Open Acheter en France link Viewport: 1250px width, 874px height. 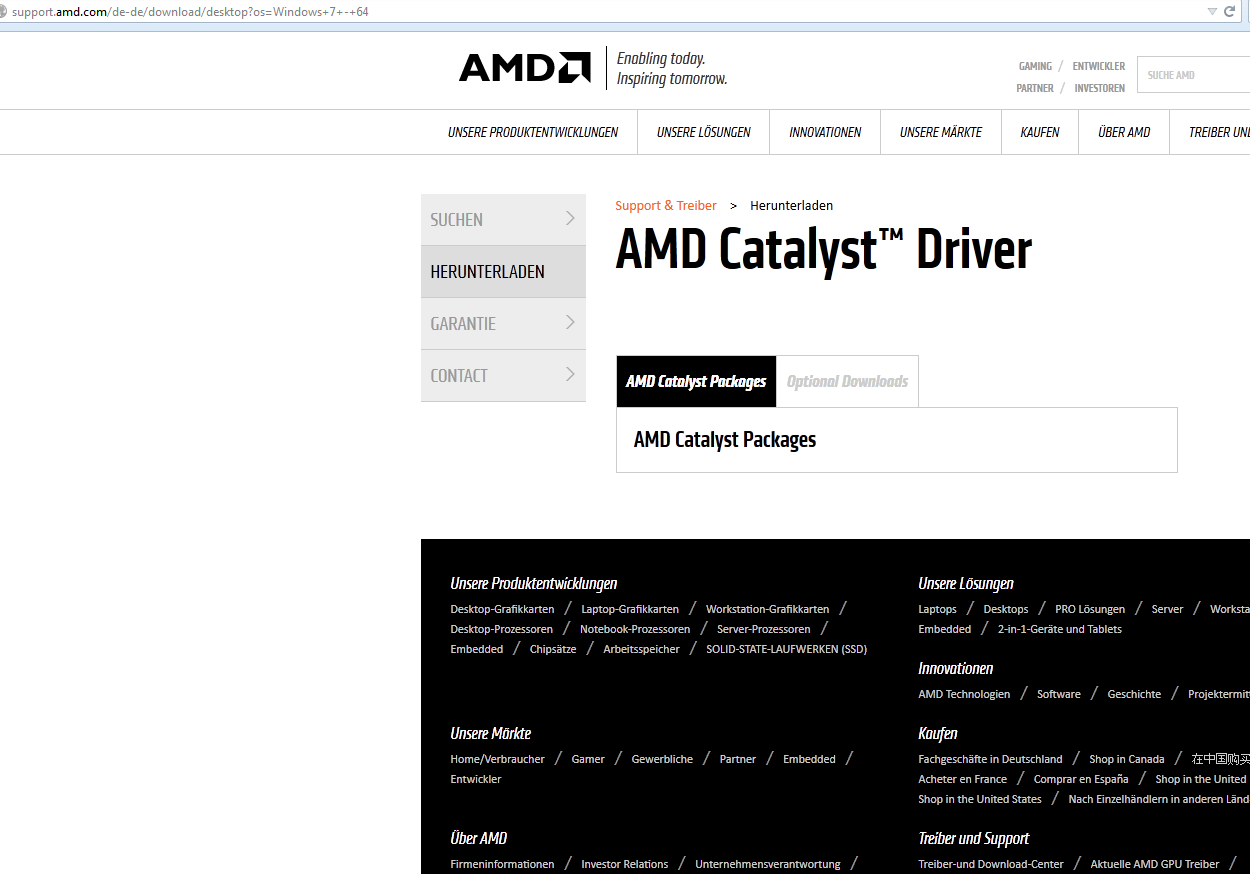point(962,779)
